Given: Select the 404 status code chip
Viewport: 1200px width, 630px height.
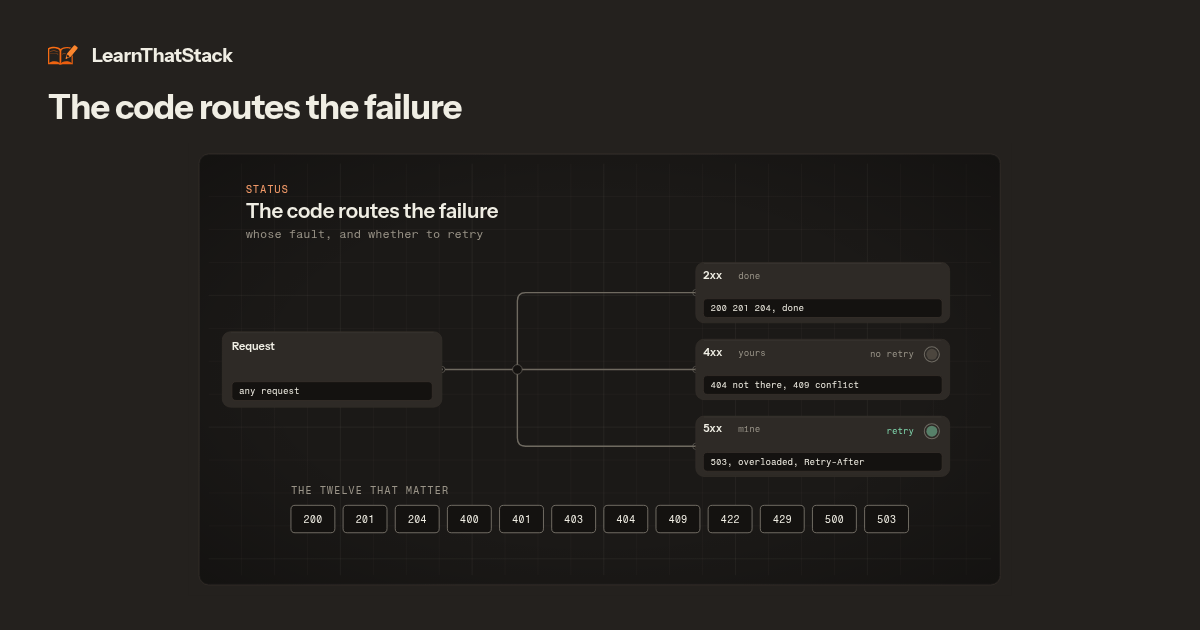Looking at the screenshot, I should point(626,519).
